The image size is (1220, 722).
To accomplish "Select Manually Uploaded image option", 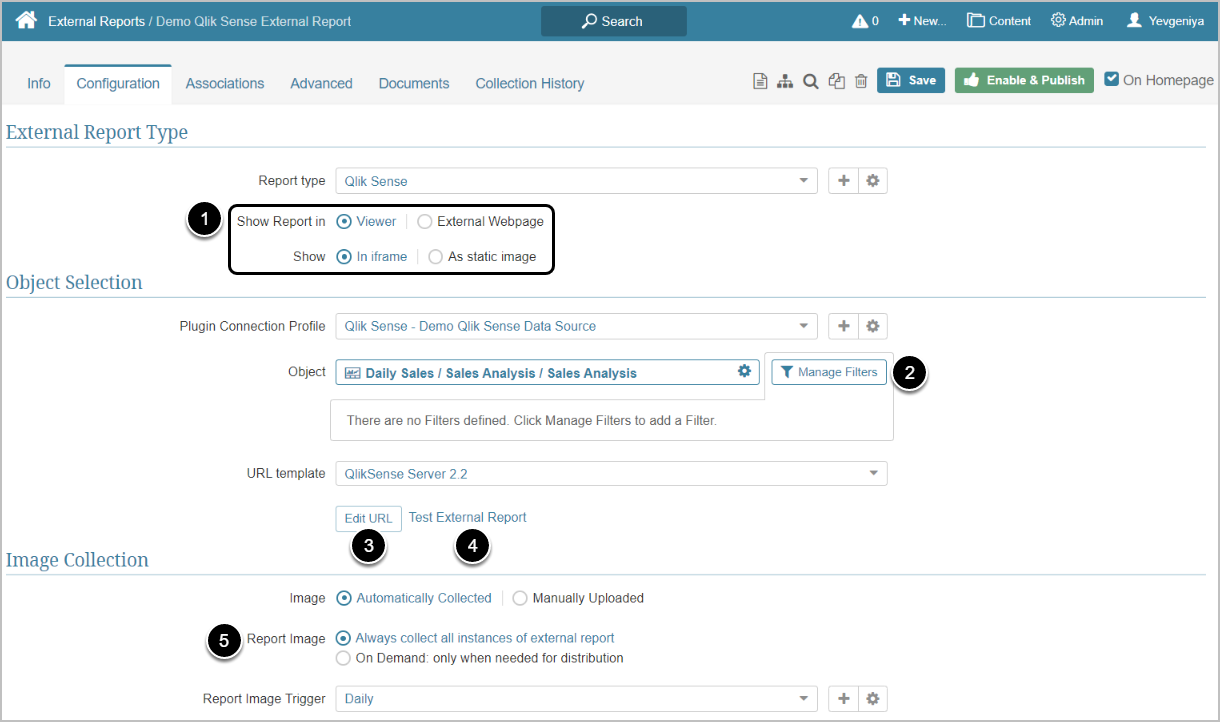I will pos(520,599).
